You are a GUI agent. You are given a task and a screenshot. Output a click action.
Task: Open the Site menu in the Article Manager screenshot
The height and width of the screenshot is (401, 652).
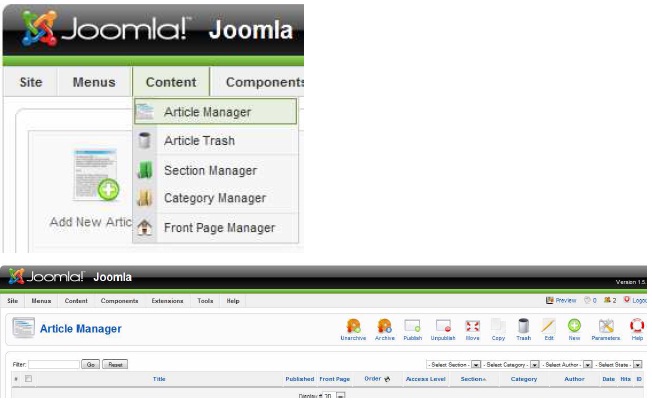12,301
